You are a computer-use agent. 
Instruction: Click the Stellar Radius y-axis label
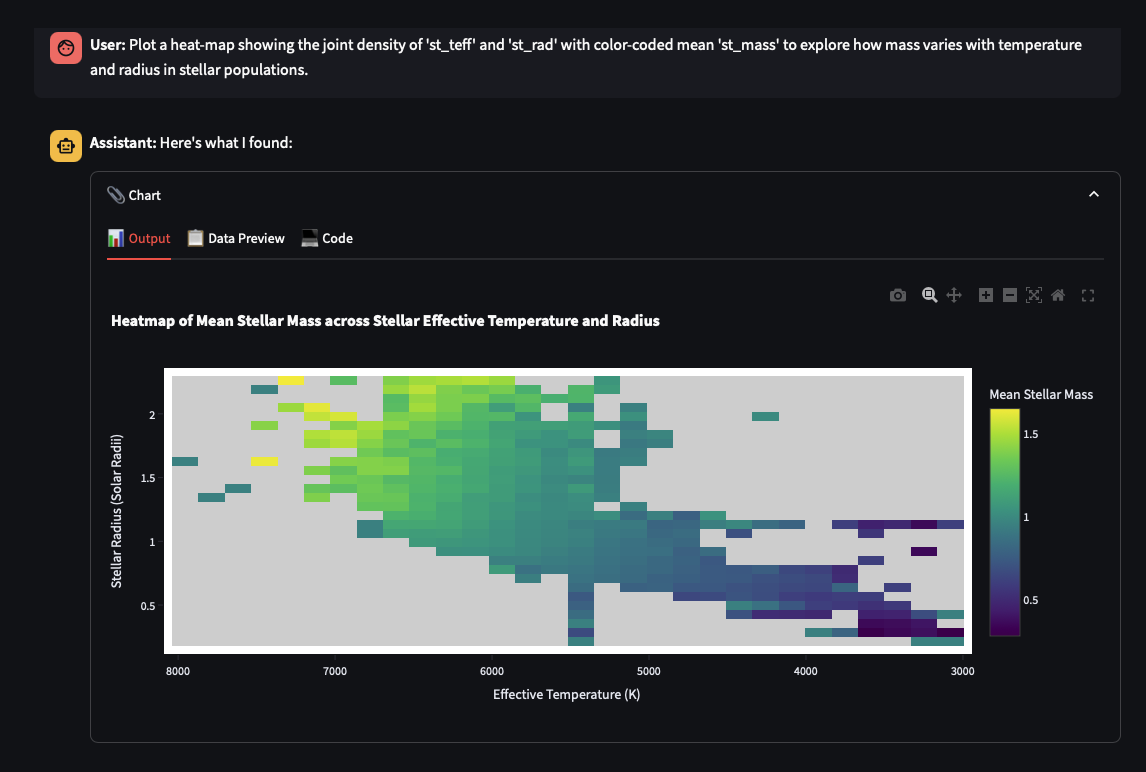click(x=117, y=510)
